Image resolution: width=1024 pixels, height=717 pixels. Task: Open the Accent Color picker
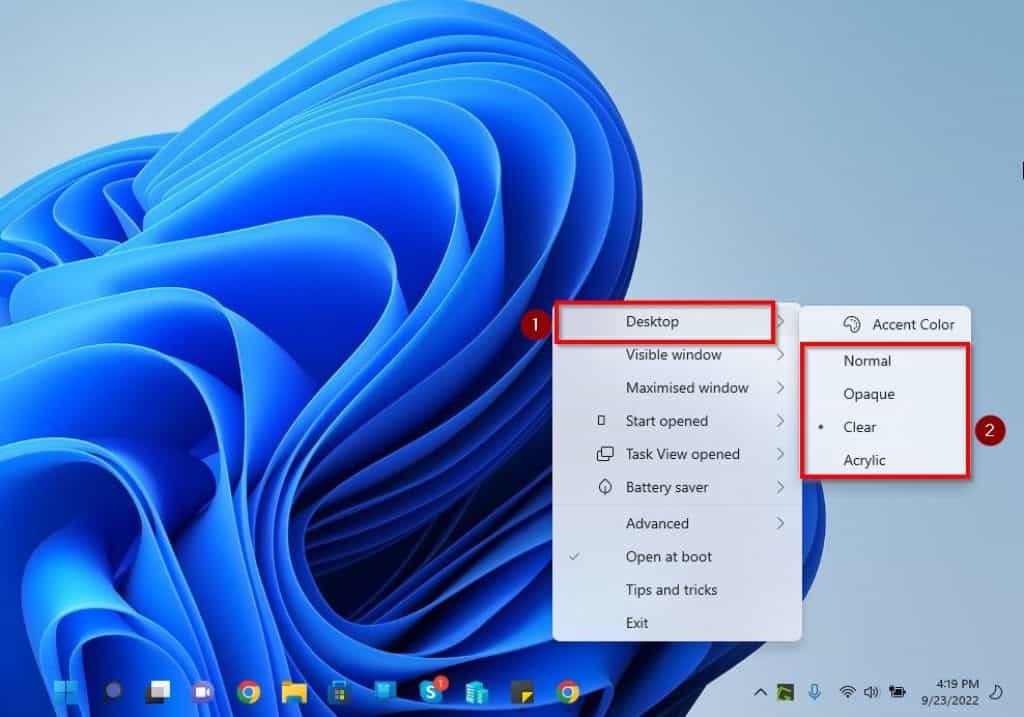coord(886,325)
